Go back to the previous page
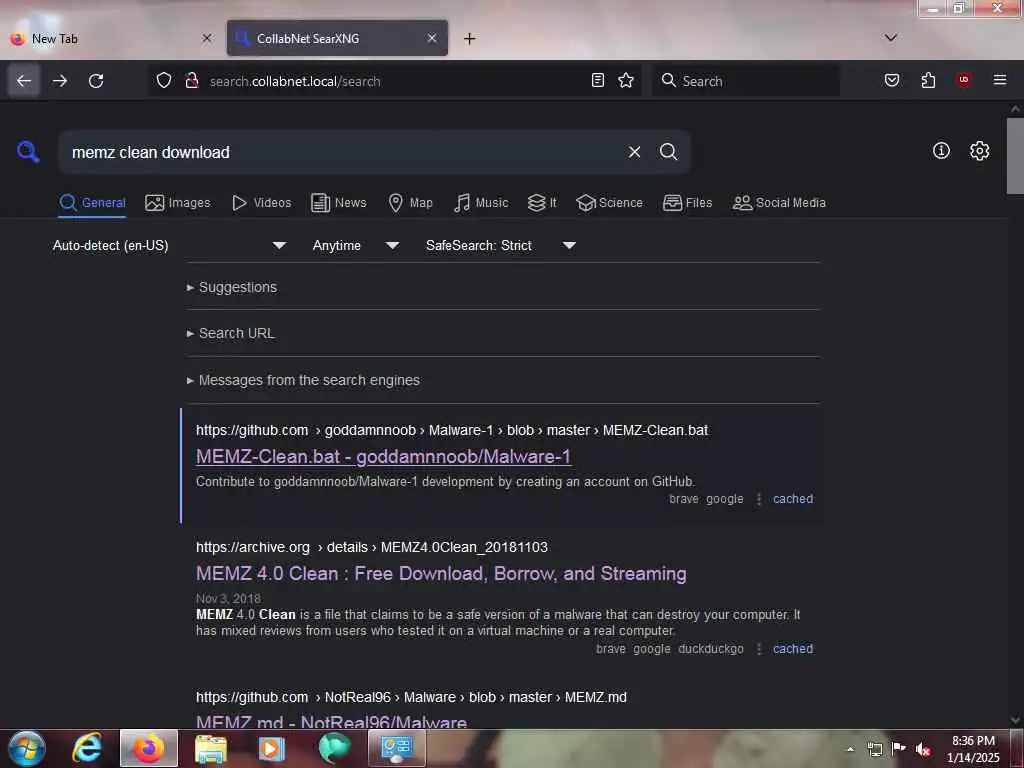 coord(24,81)
